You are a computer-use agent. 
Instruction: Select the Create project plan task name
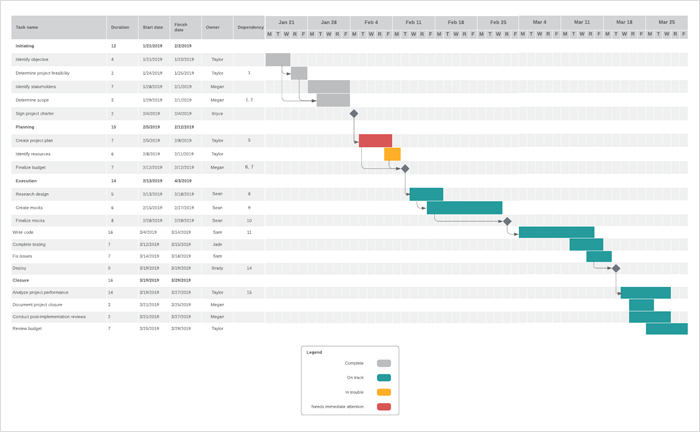pos(34,141)
